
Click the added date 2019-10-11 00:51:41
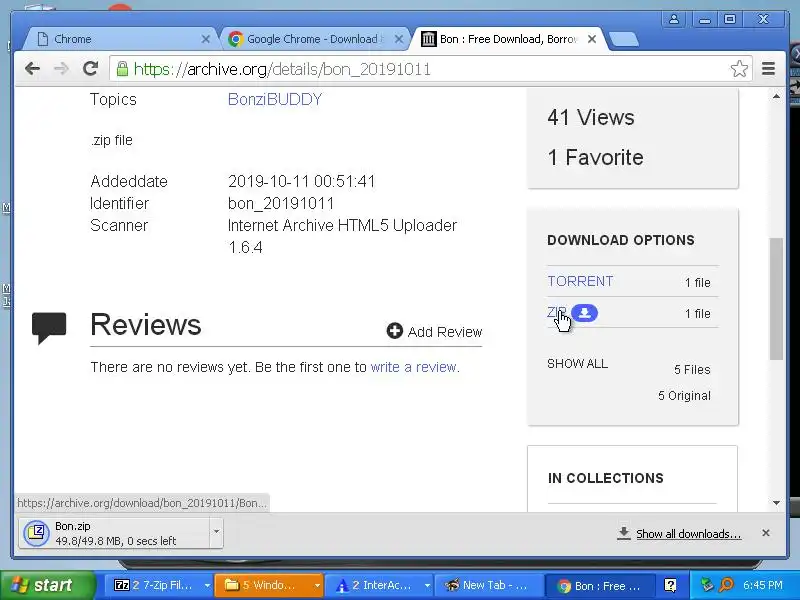(x=302, y=181)
